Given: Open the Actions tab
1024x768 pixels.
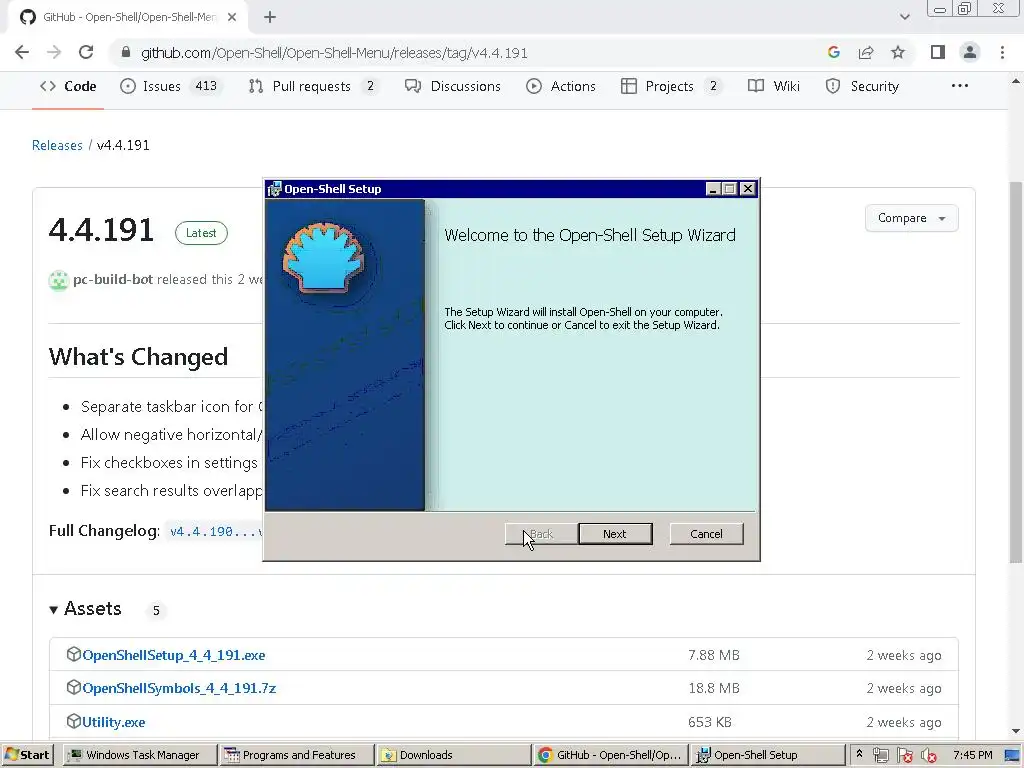Looking at the screenshot, I should point(561,86).
